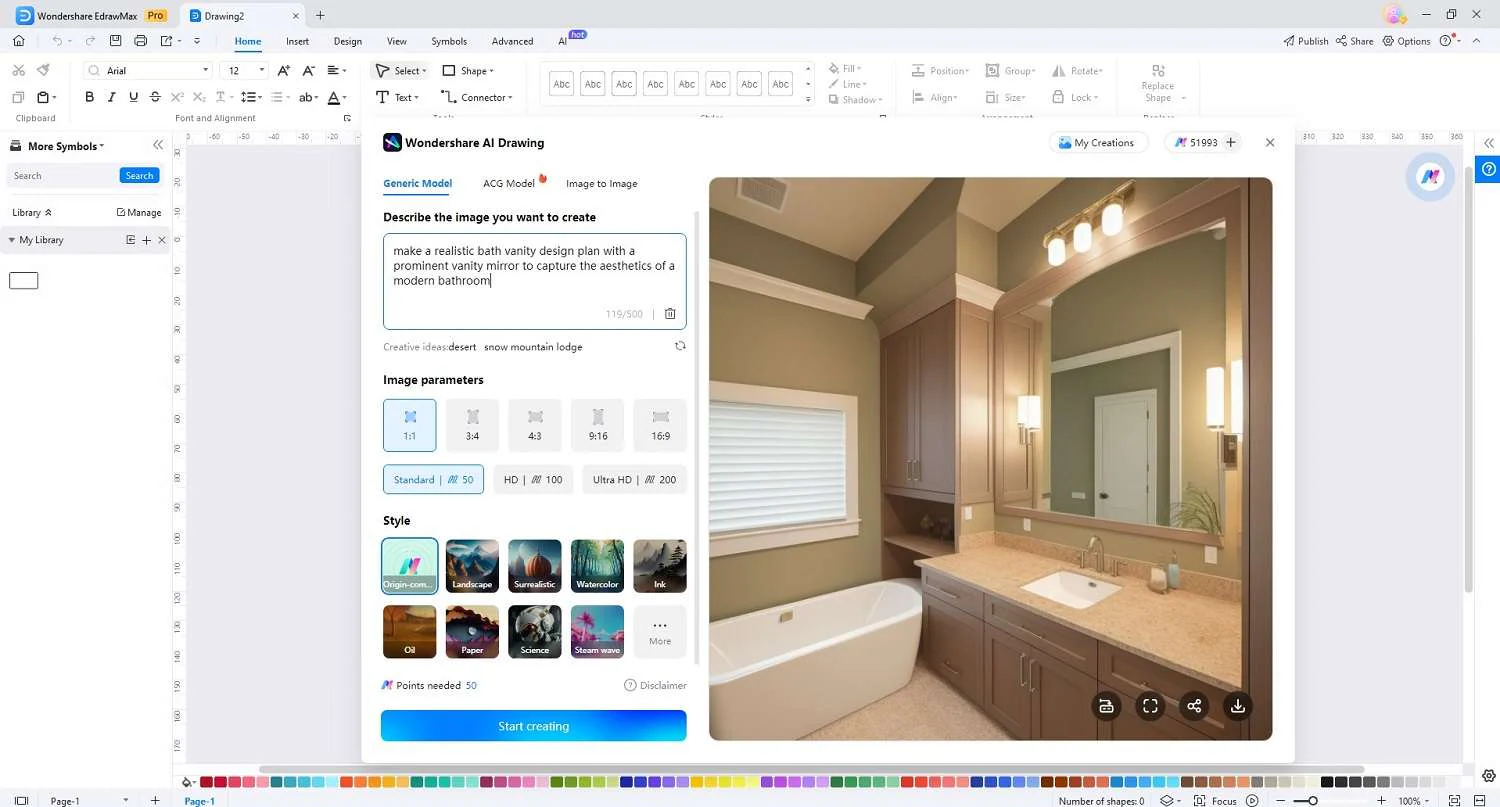
Task: Share the generated image
Action: point(1194,706)
